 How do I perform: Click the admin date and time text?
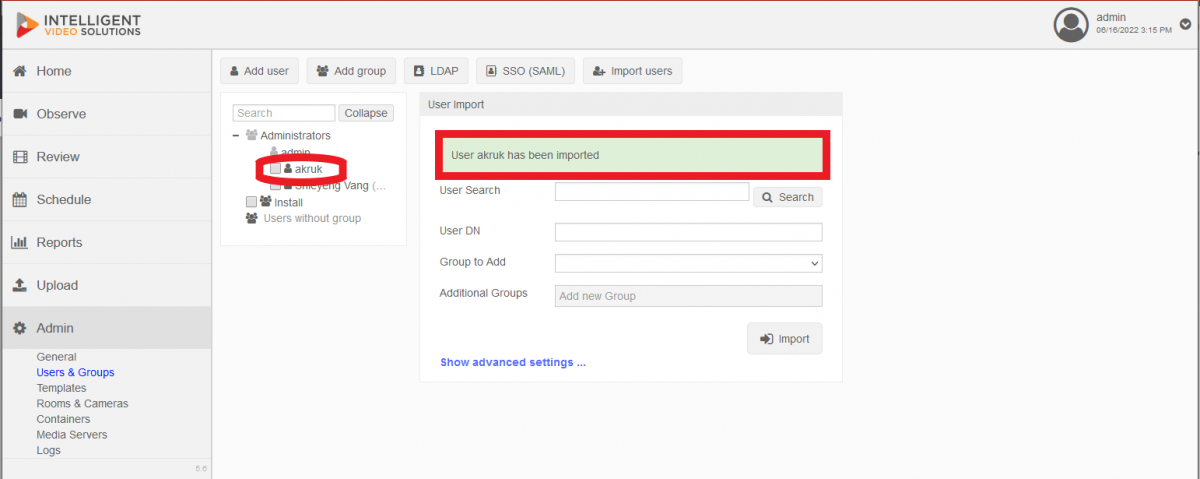[x=1134, y=31]
